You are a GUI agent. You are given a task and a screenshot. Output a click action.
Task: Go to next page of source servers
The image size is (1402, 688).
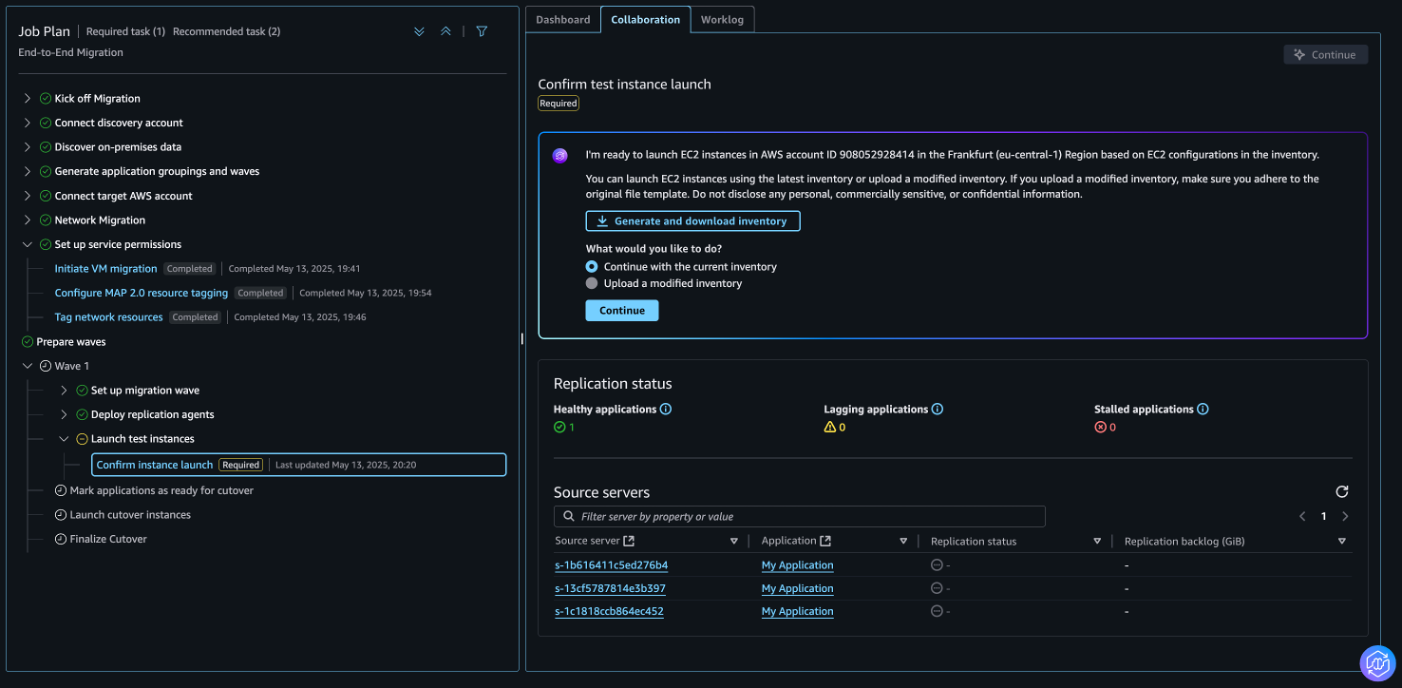1345,517
